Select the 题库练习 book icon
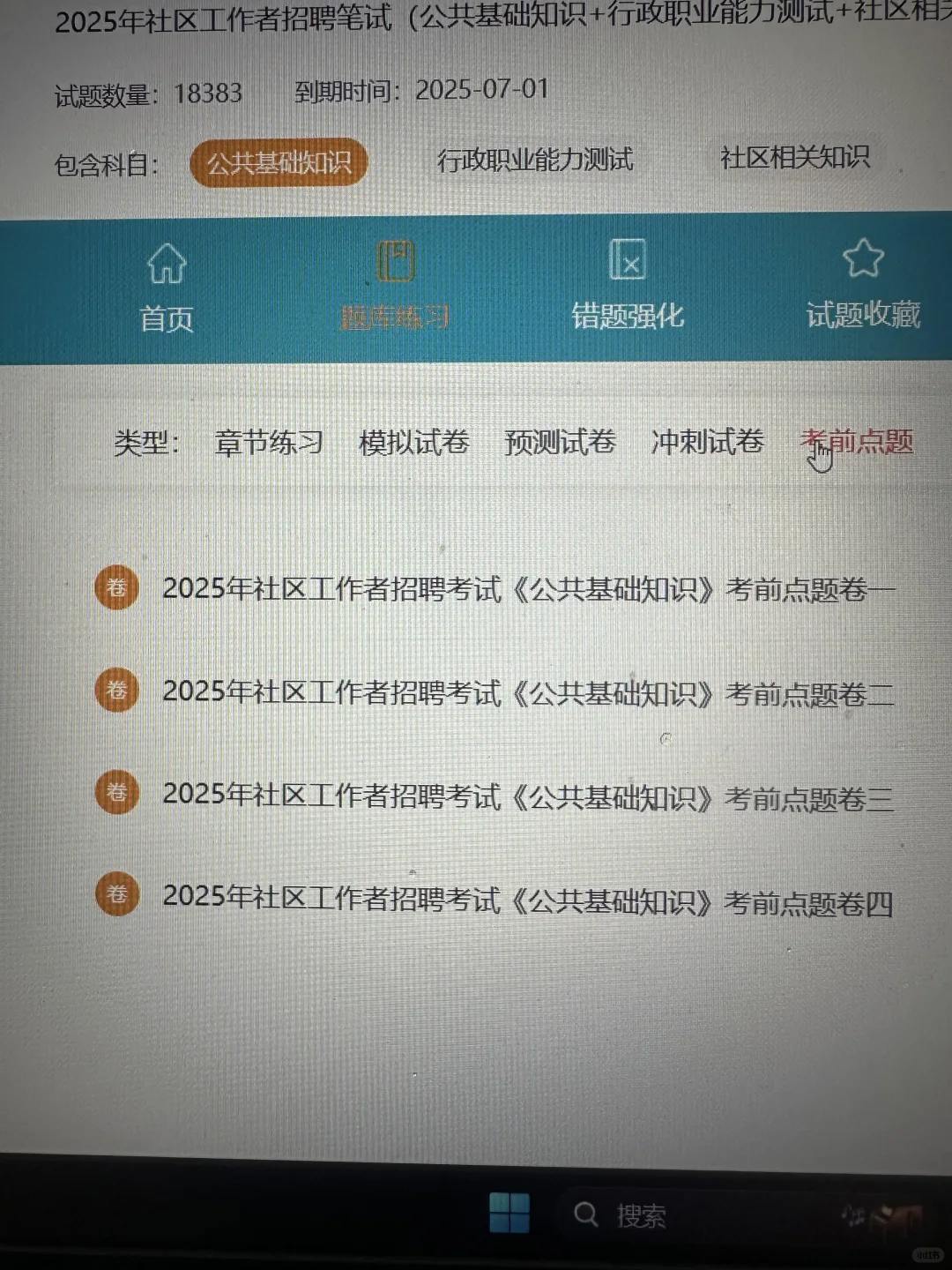 (396, 262)
